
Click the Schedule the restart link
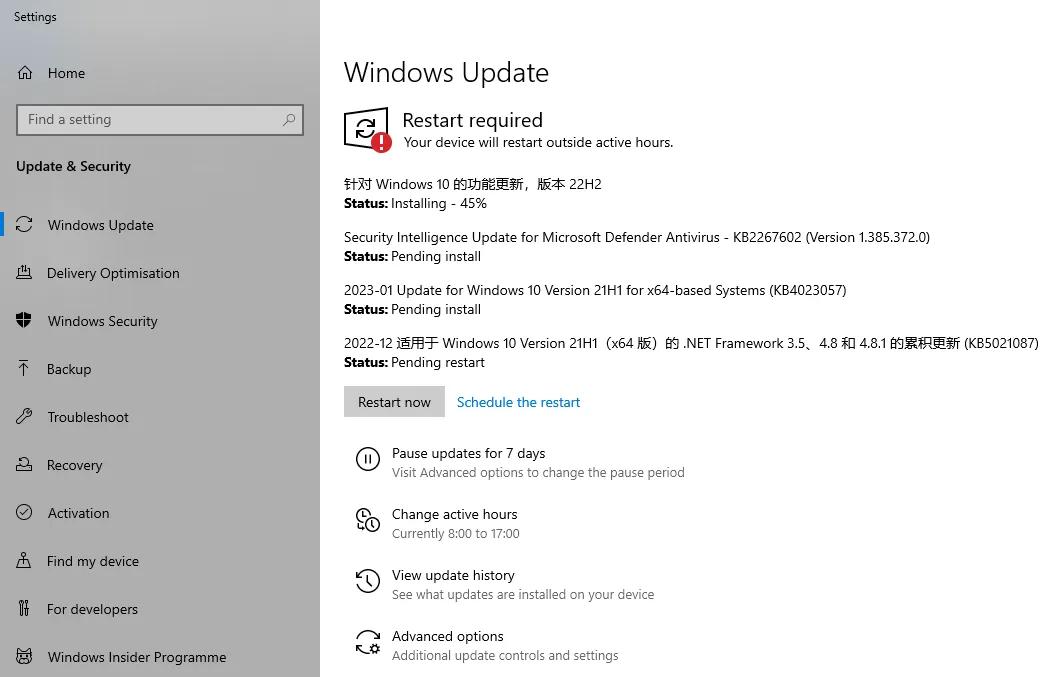[x=518, y=402]
